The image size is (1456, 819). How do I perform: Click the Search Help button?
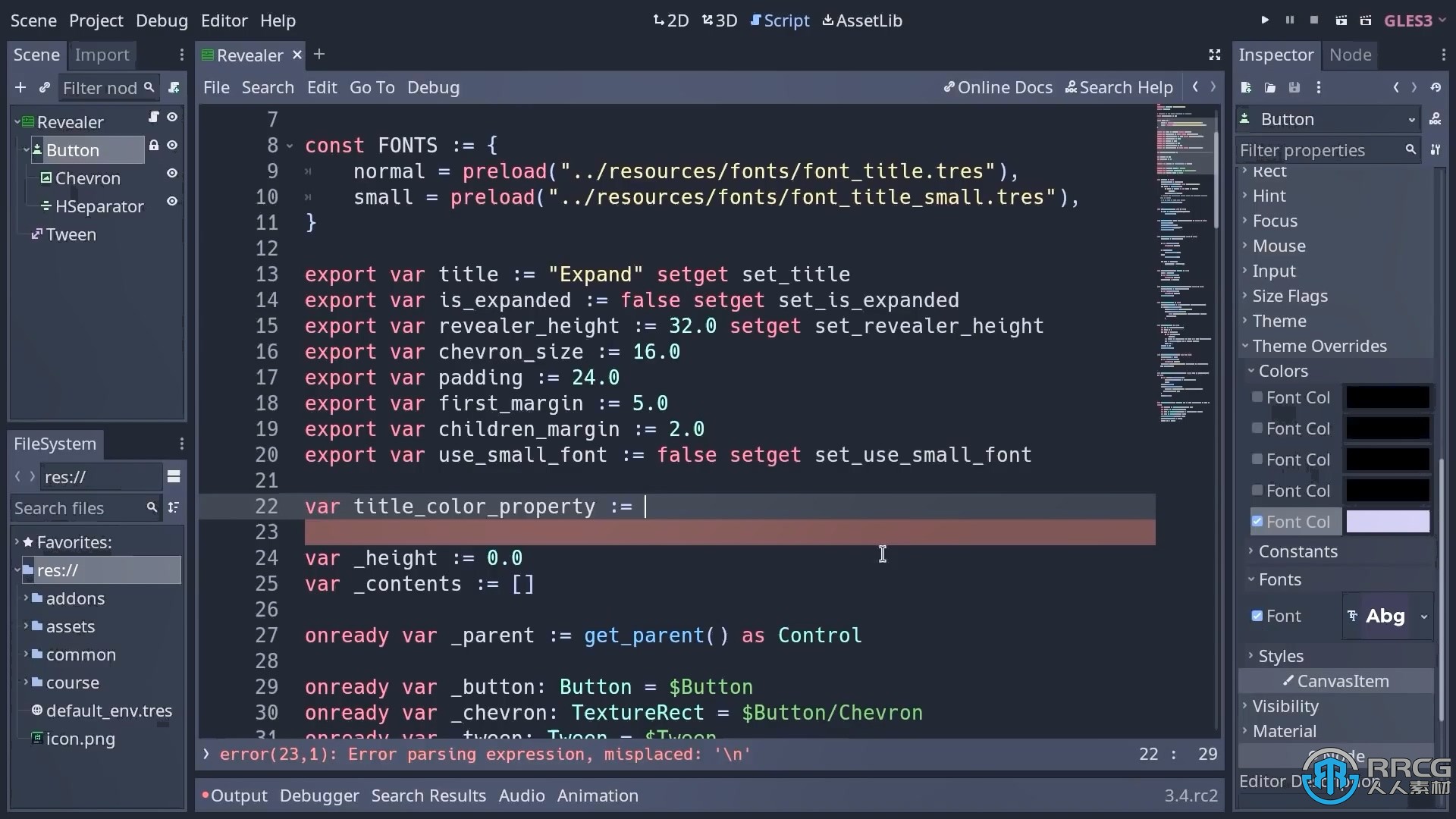(1120, 87)
